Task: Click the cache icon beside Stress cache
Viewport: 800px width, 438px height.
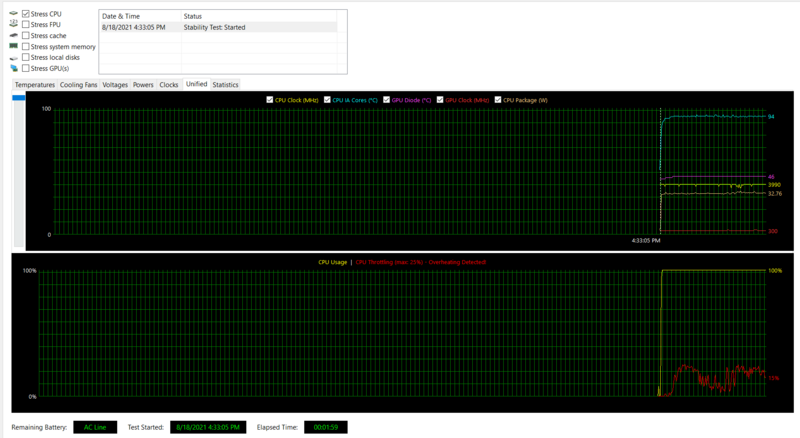Action: [x=13, y=35]
